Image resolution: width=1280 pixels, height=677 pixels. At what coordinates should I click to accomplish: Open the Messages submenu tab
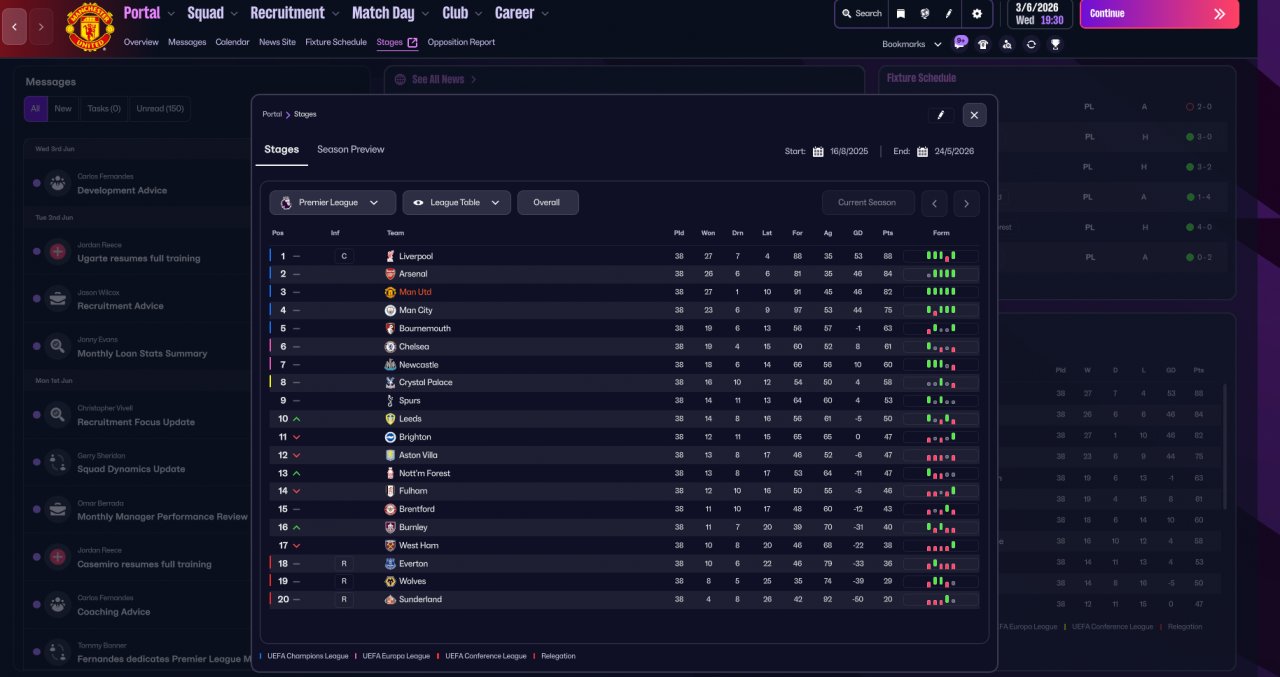(187, 42)
